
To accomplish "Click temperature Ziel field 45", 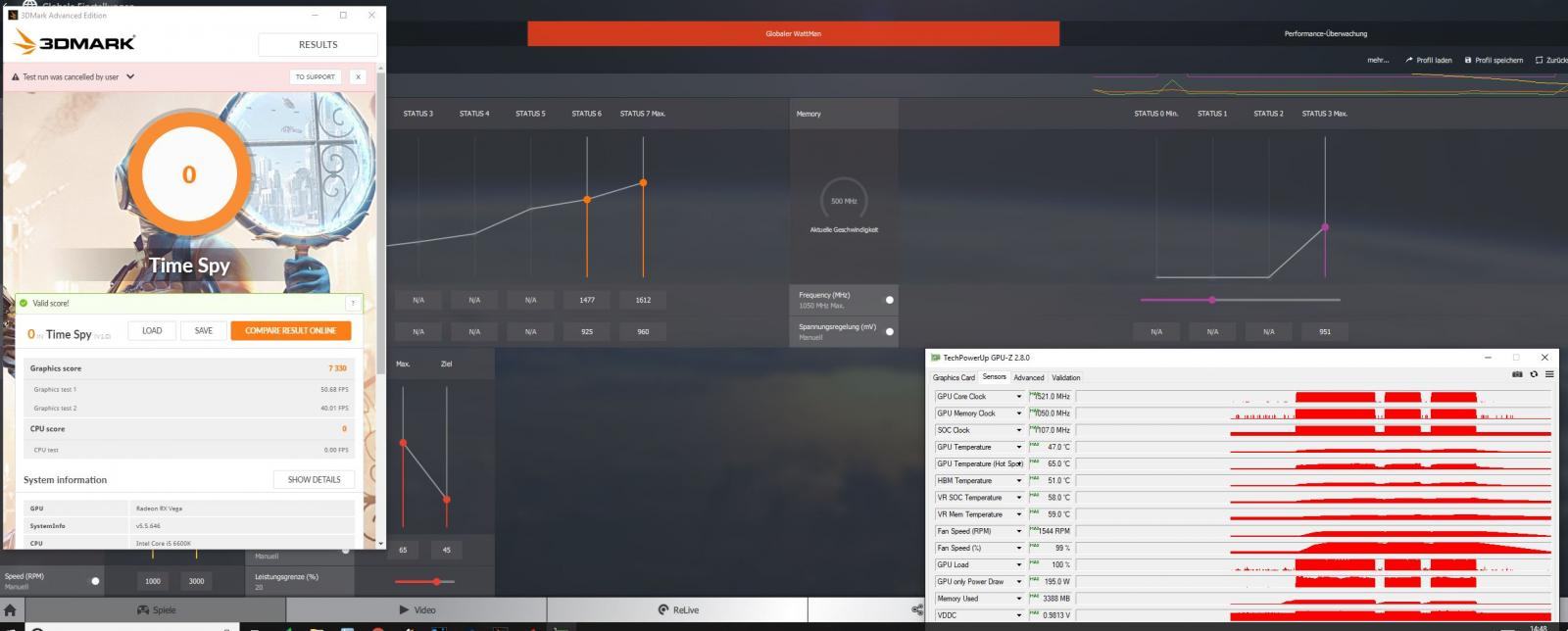I will click(x=446, y=550).
